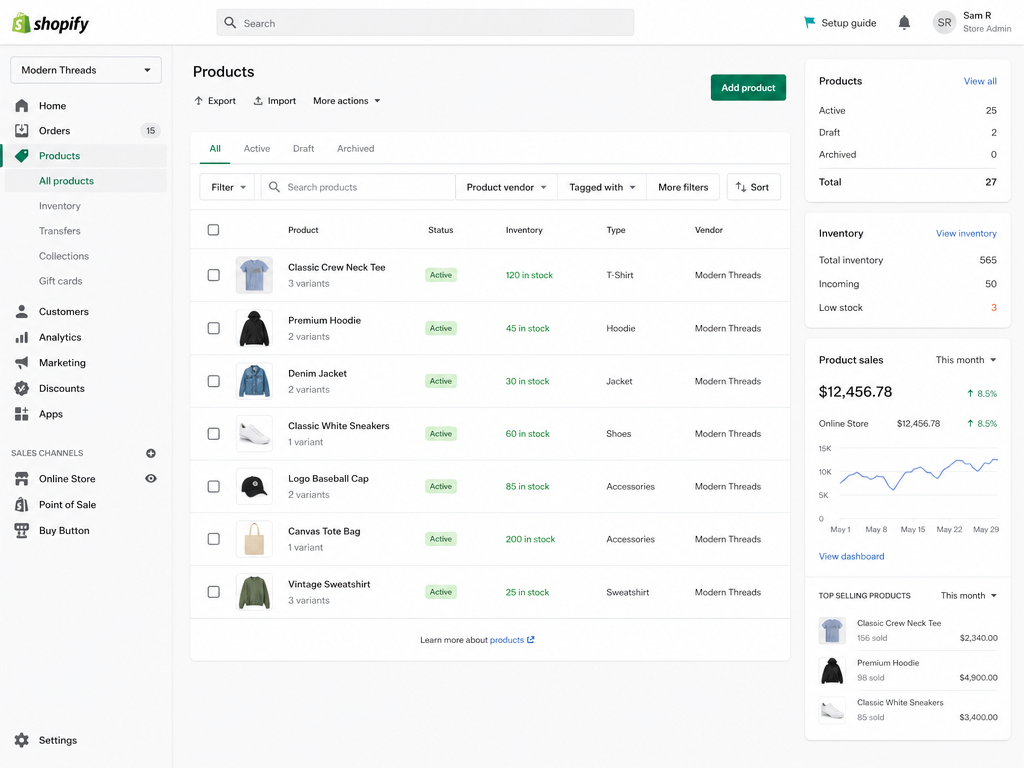Expand the More actions dropdown
The width and height of the screenshot is (1024, 768).
[x=346, y=101]
